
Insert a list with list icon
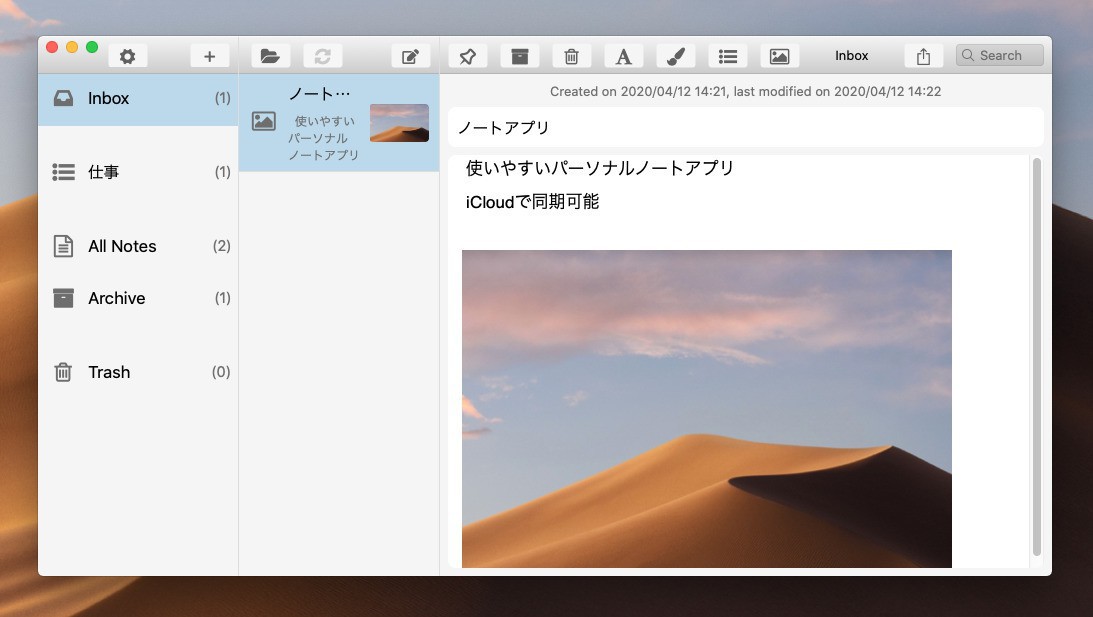727,57
